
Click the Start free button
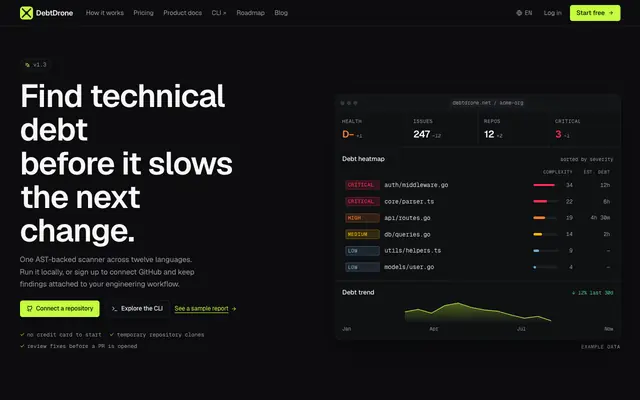click(595, 13)
